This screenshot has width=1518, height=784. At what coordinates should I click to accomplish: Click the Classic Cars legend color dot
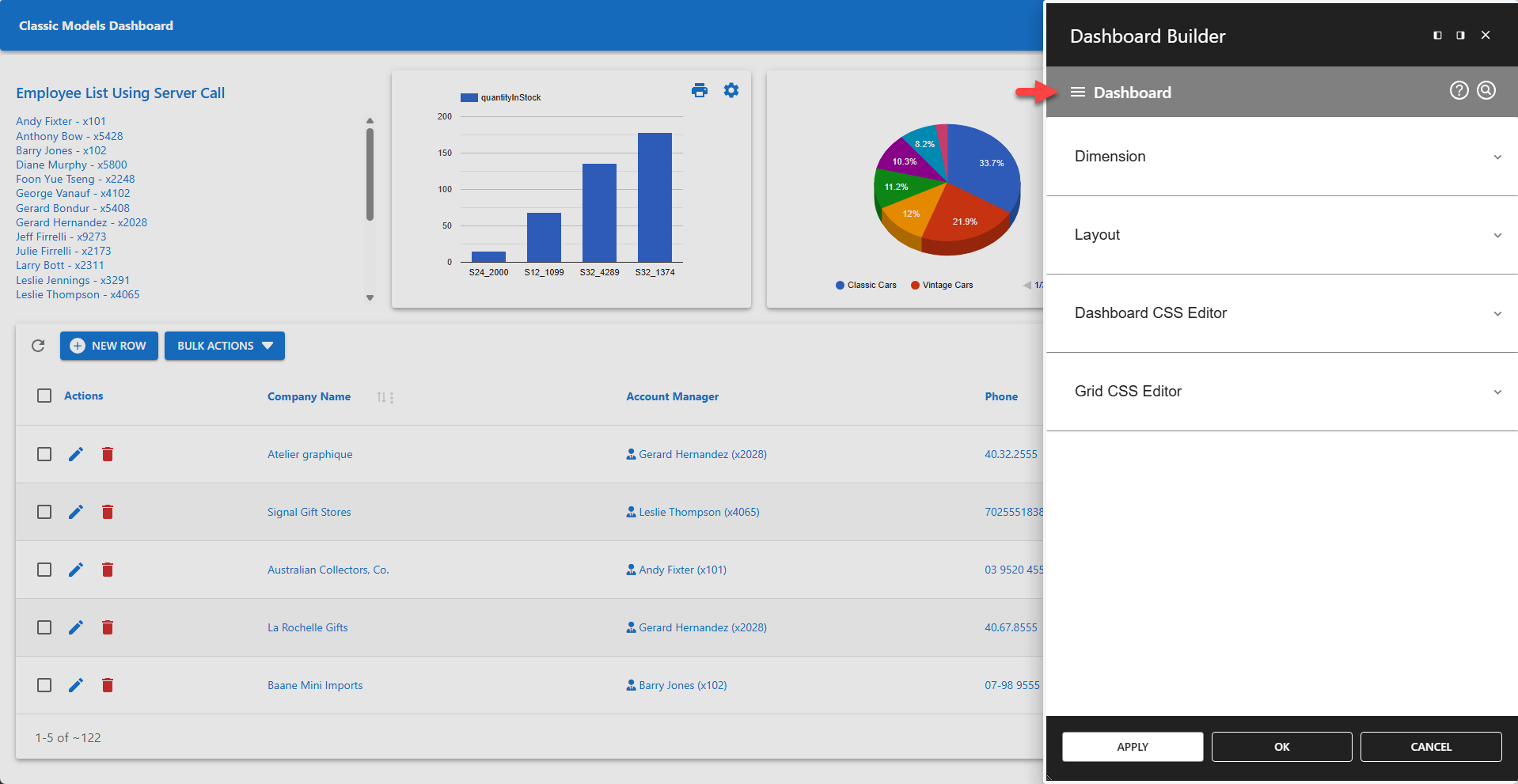tap(841, 285)
